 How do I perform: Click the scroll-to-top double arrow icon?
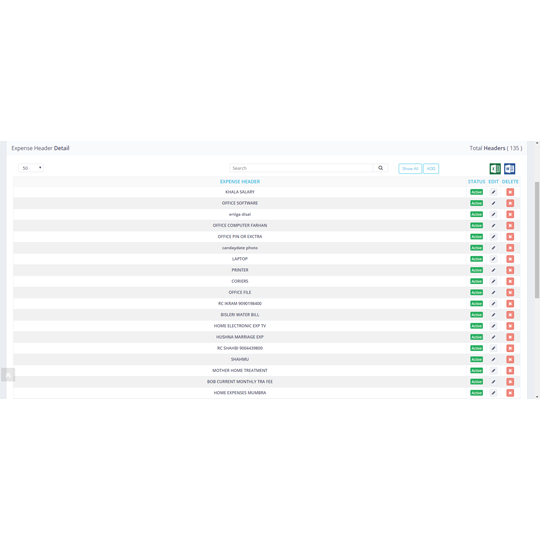(8, 375)
